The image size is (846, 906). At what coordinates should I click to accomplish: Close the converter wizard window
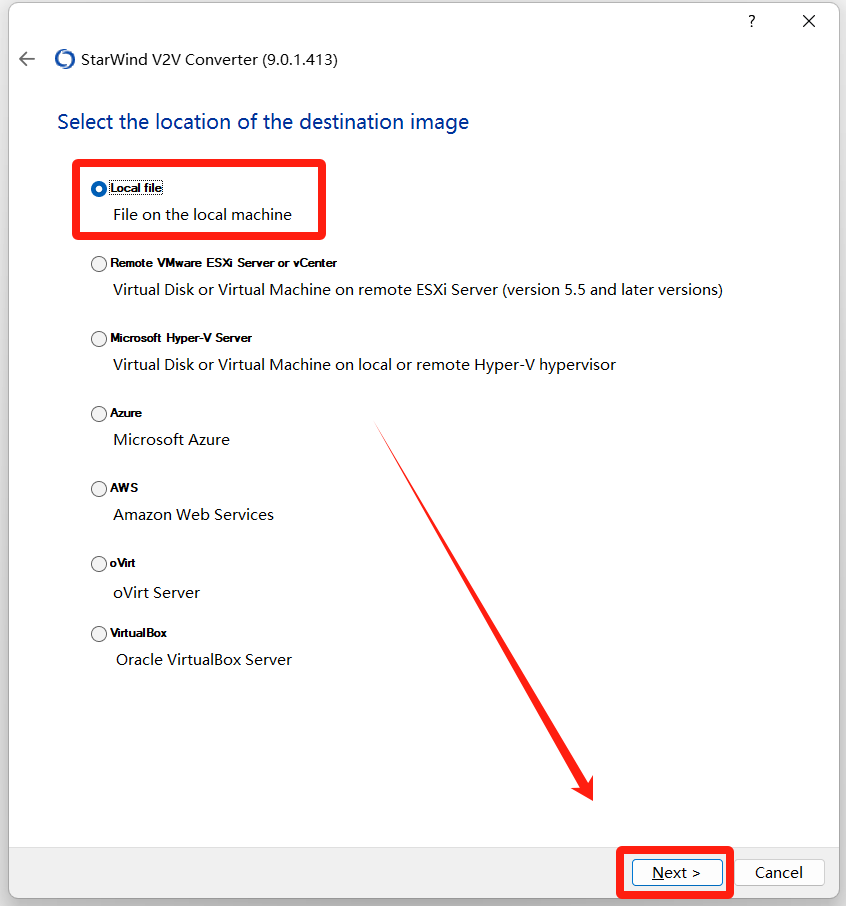coord(809,21)
